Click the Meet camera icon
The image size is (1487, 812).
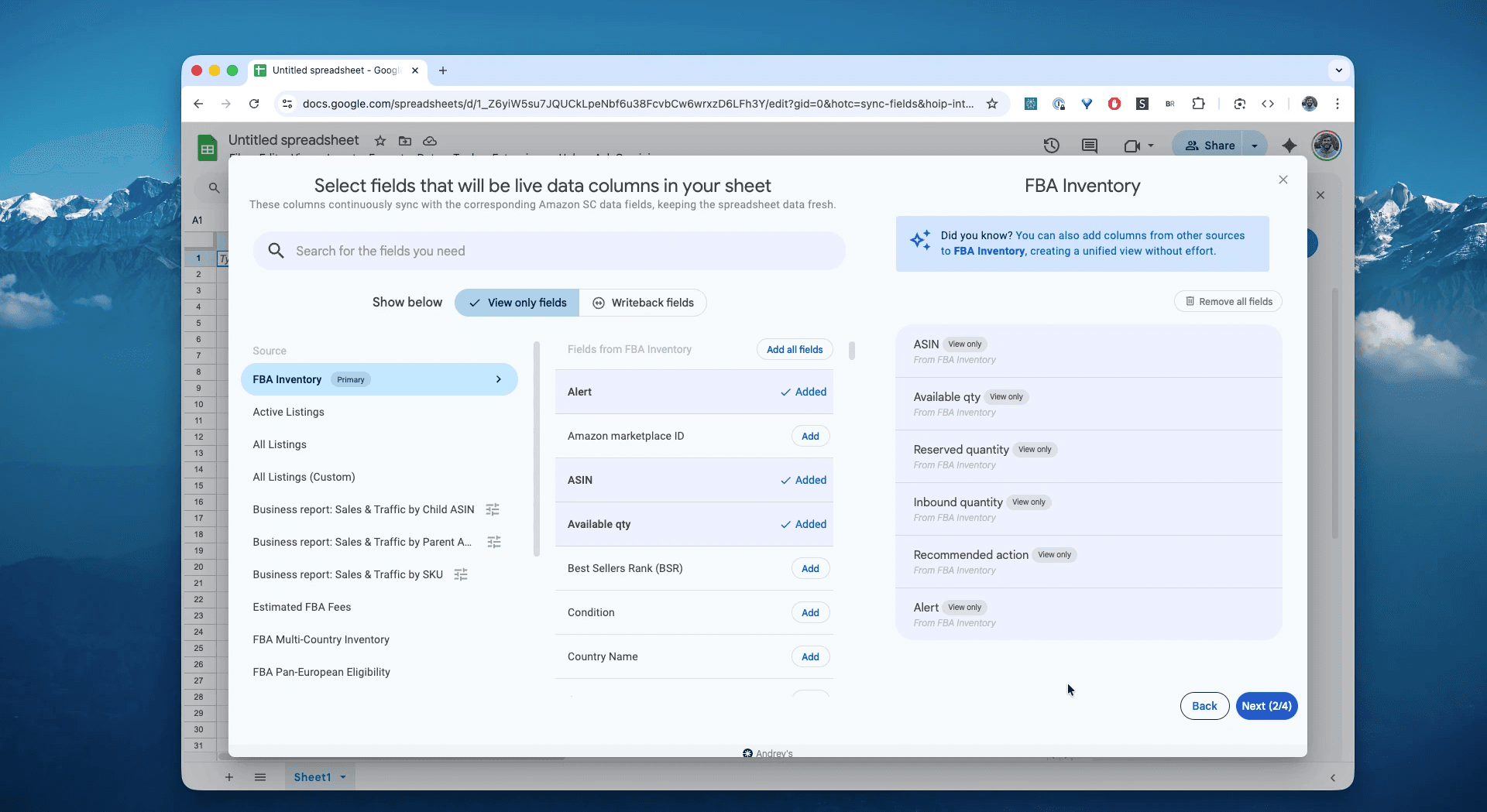(1132, 146)
